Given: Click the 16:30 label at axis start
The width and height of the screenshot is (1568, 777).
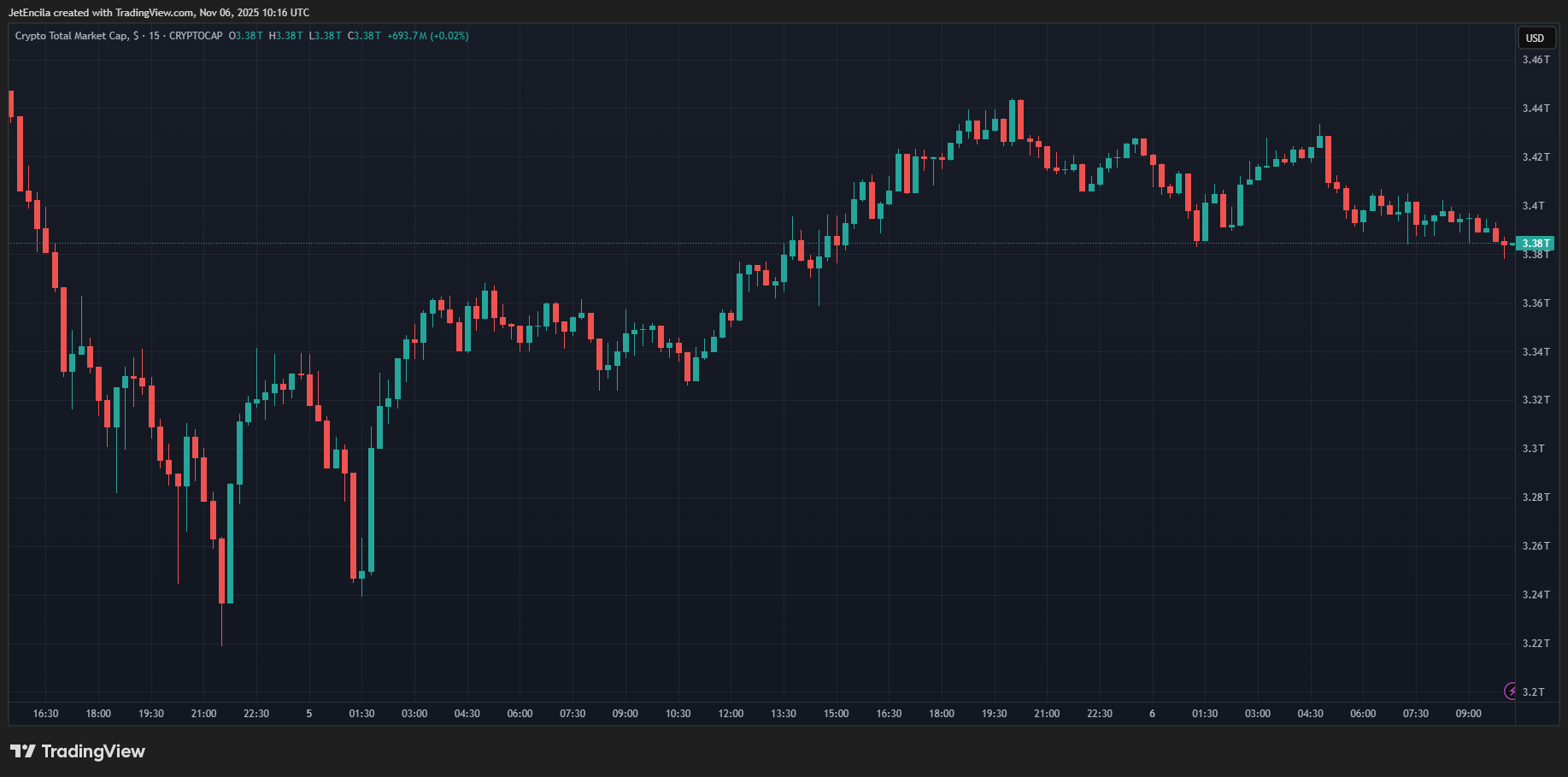Looking at the screenshot, I should pos(45,714).
